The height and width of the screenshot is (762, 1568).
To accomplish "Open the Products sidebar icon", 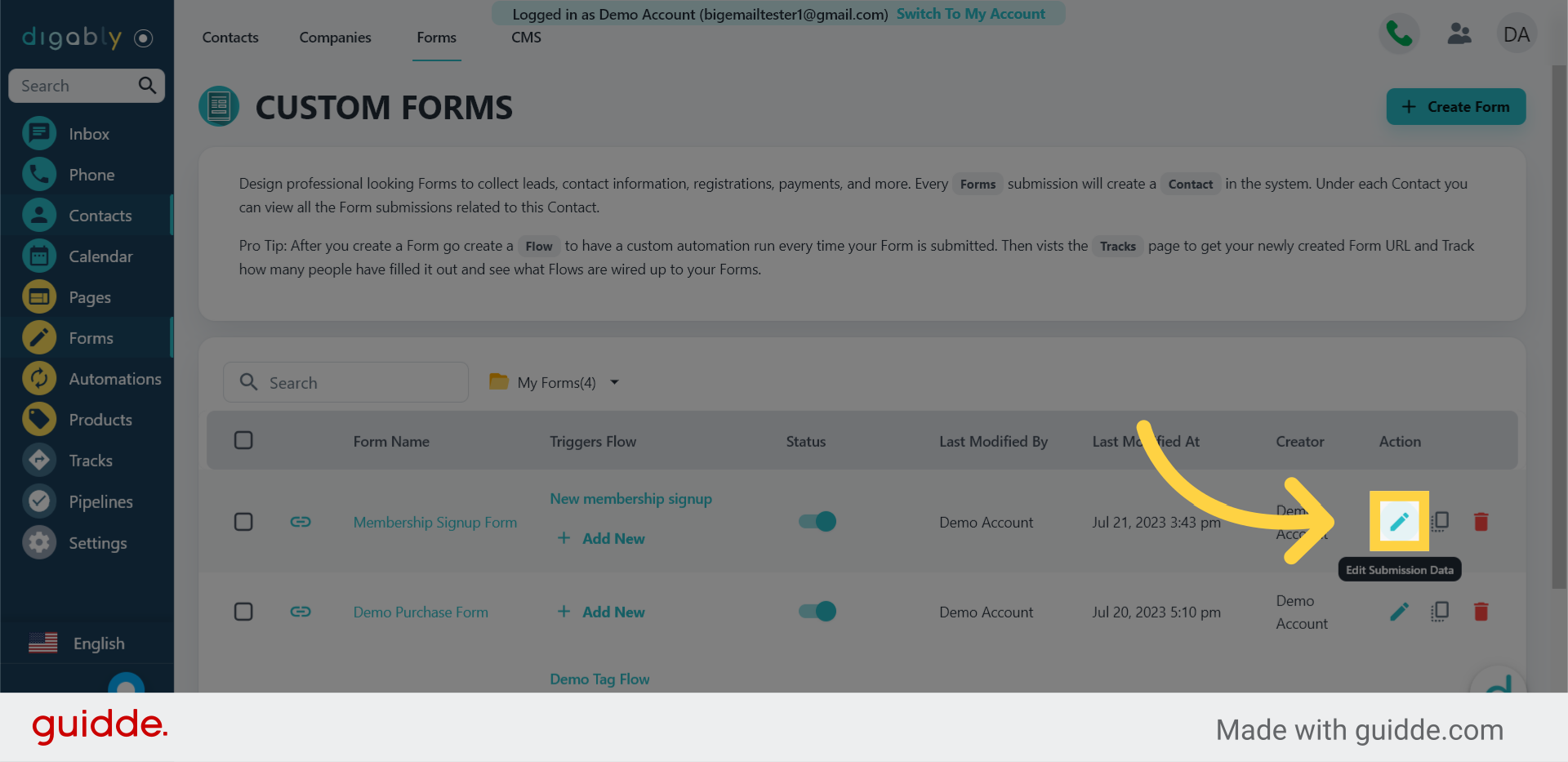I will tap(39, 420).
